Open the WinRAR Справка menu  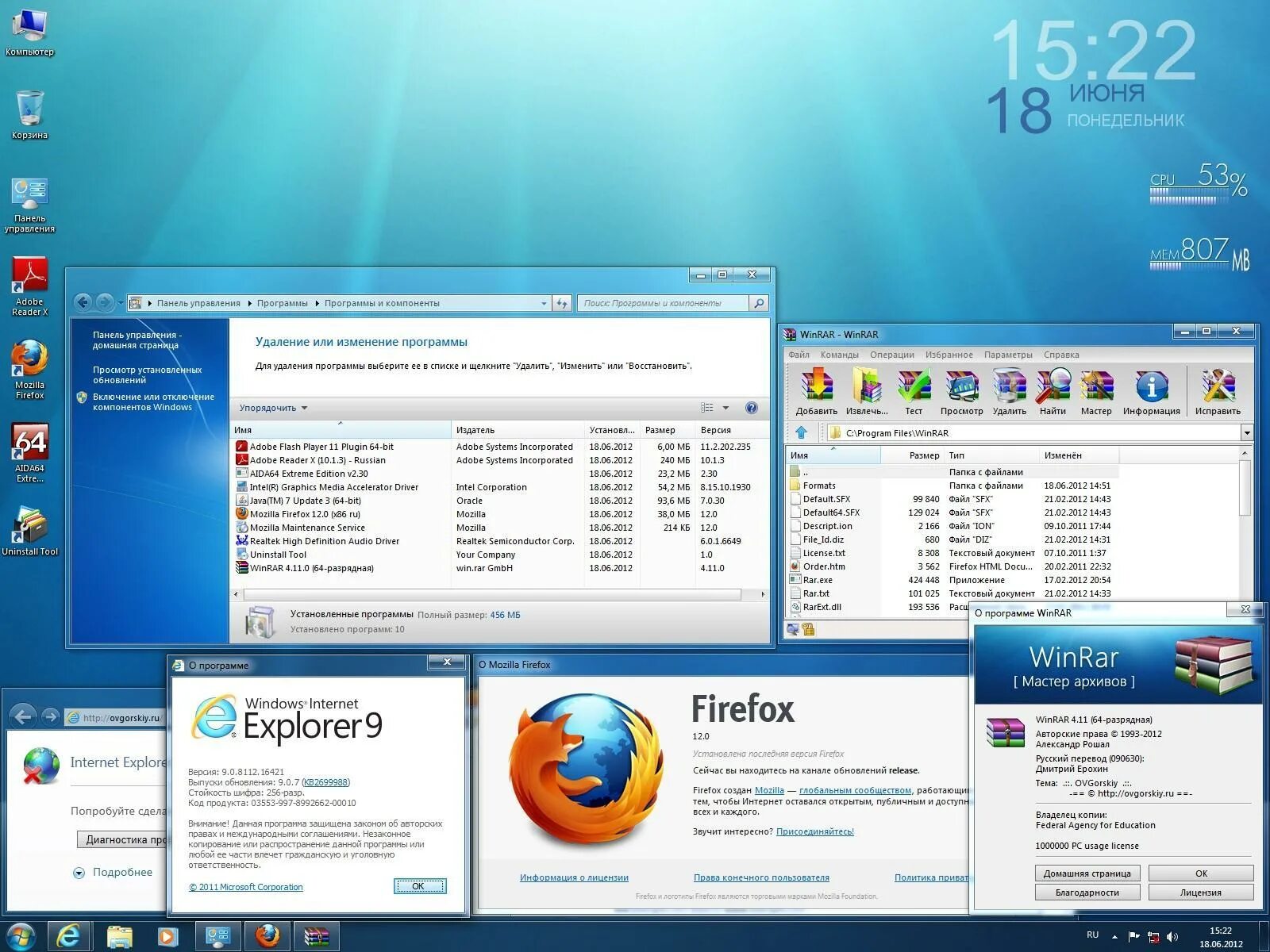point(1061,355)
